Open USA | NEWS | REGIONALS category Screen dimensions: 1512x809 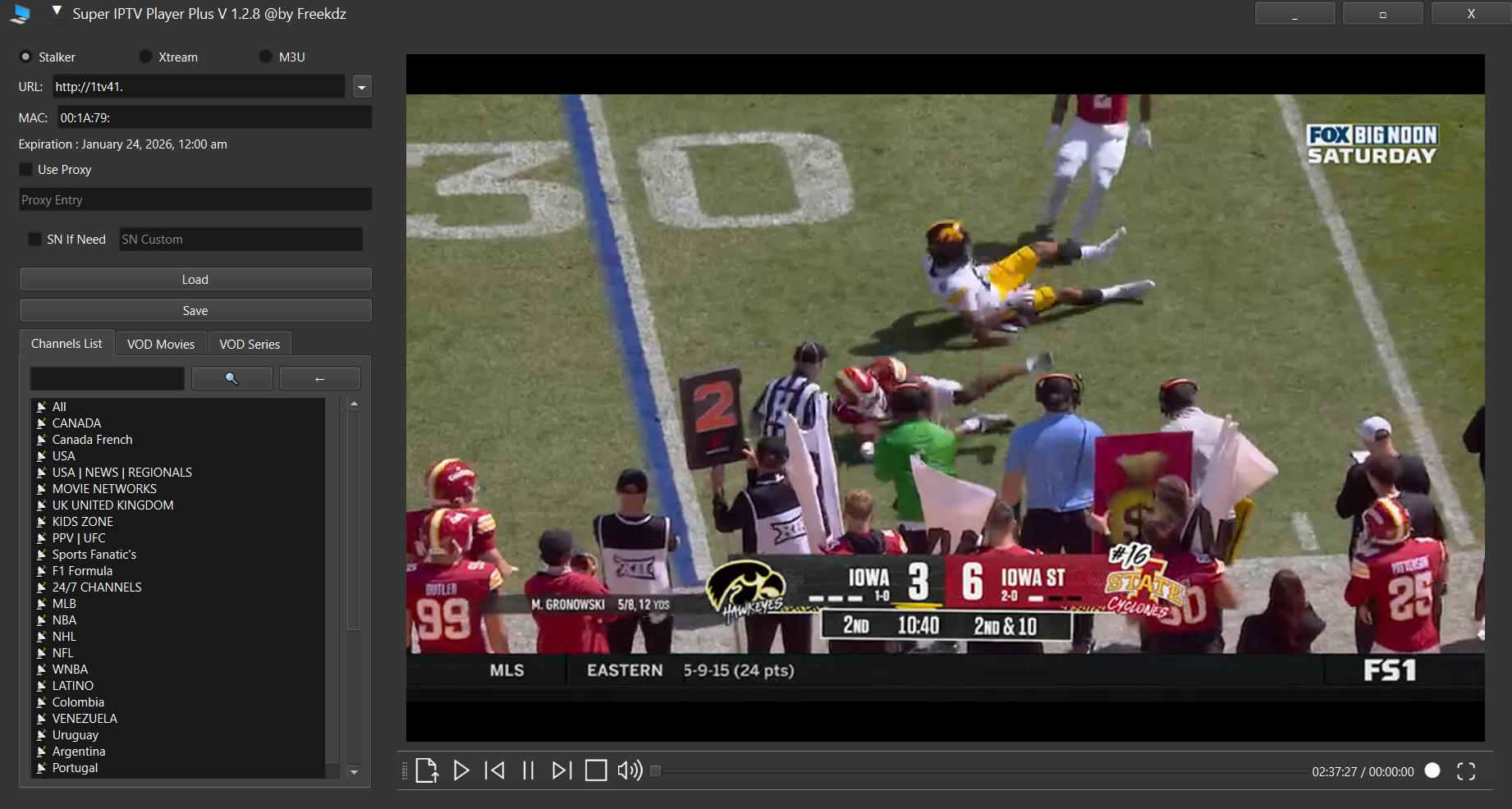pos(178,472)
